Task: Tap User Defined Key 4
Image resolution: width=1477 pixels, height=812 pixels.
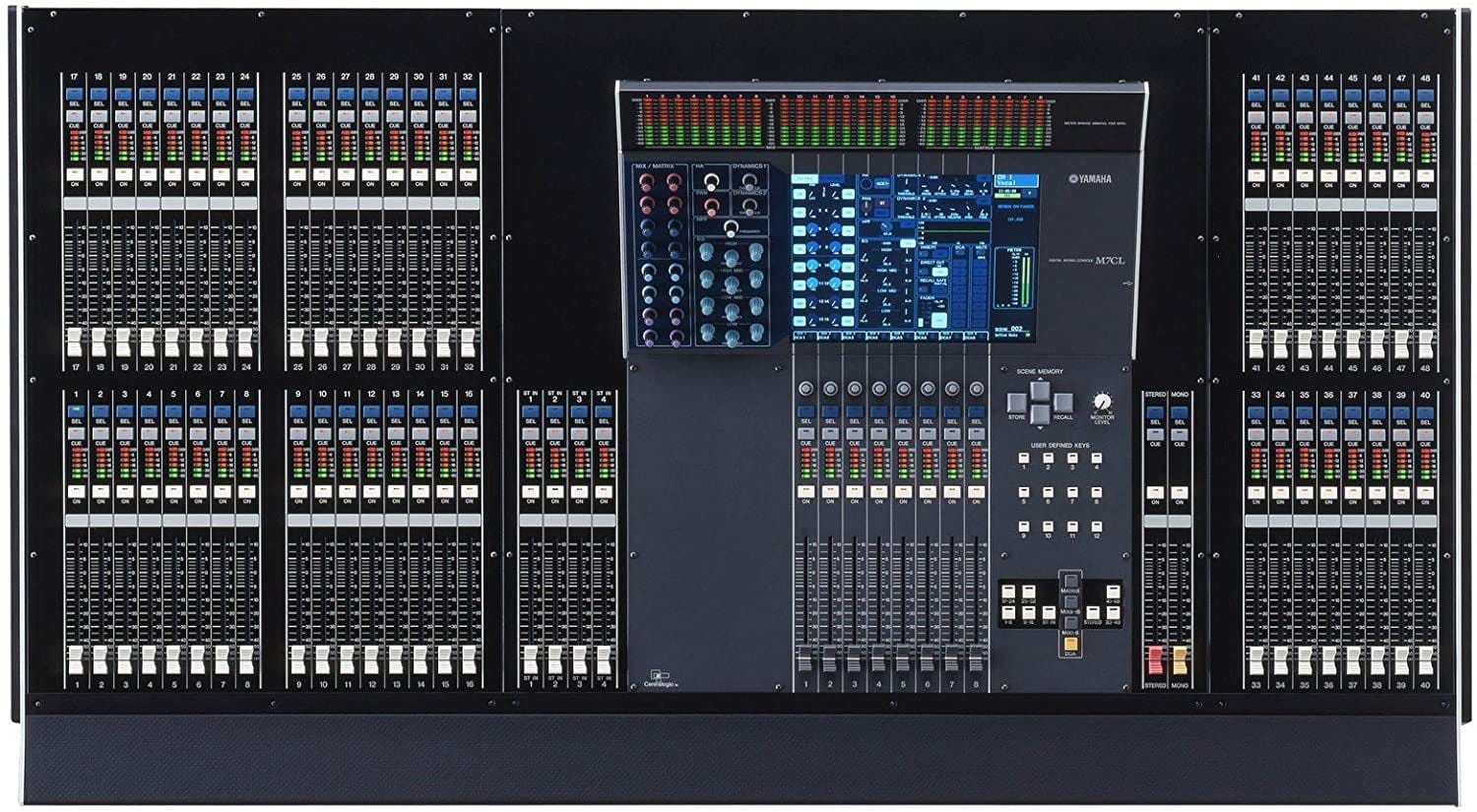Action: (1097, 459)
